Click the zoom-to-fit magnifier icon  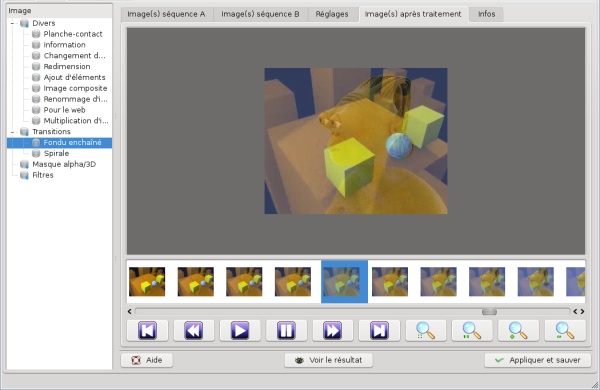pyautogui.click(x=426, y=330)
